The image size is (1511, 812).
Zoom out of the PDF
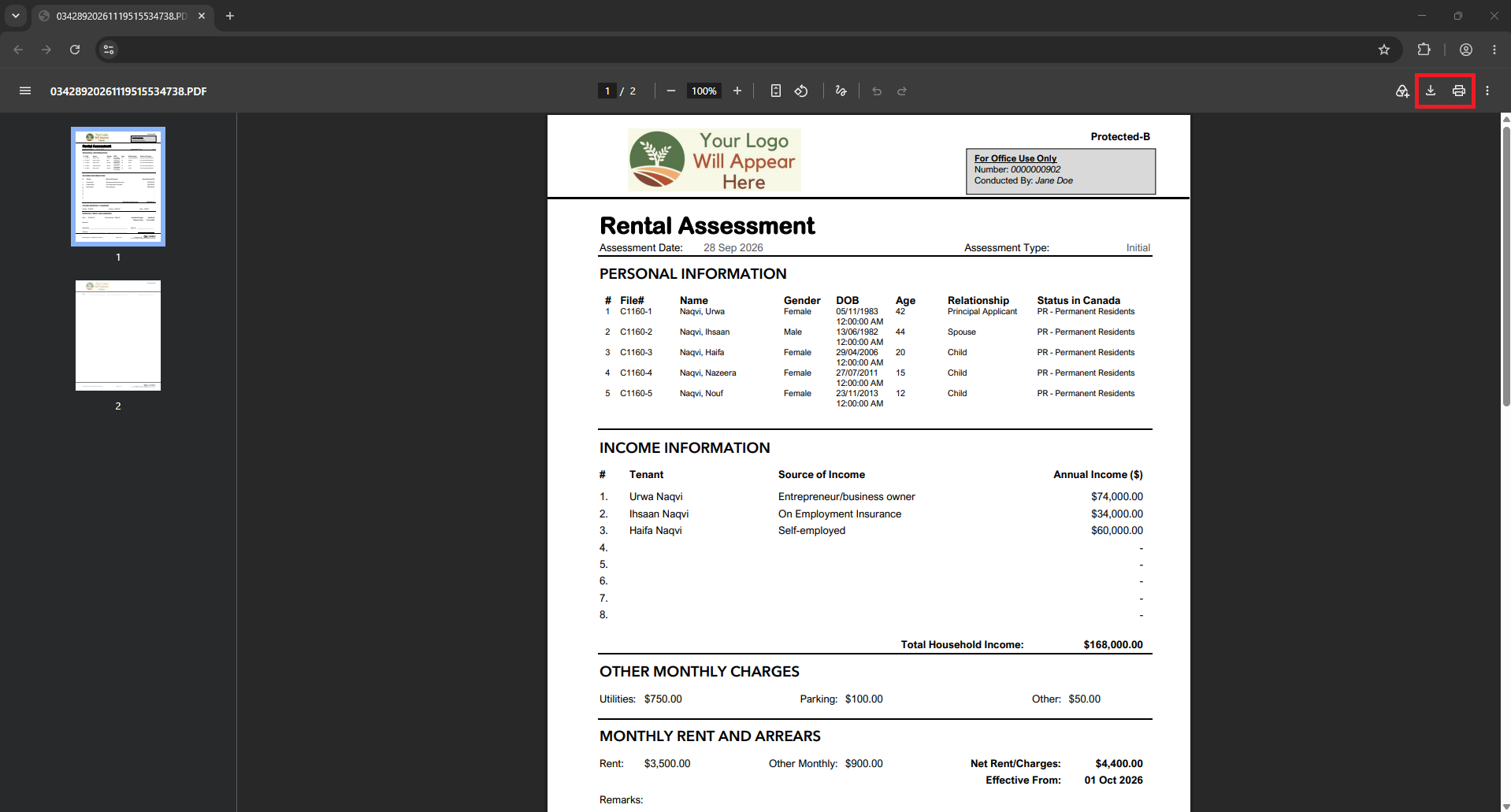pos(671,91)
